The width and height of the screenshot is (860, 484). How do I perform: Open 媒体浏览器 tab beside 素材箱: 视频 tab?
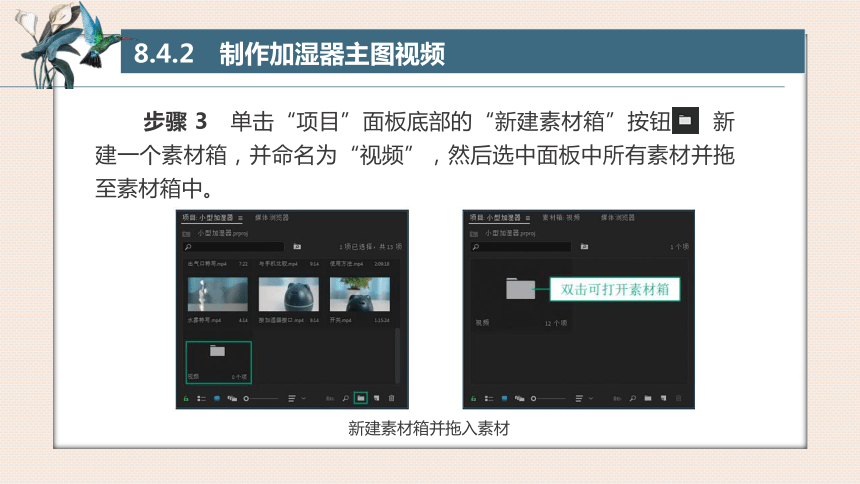click(x=618, y=218)
